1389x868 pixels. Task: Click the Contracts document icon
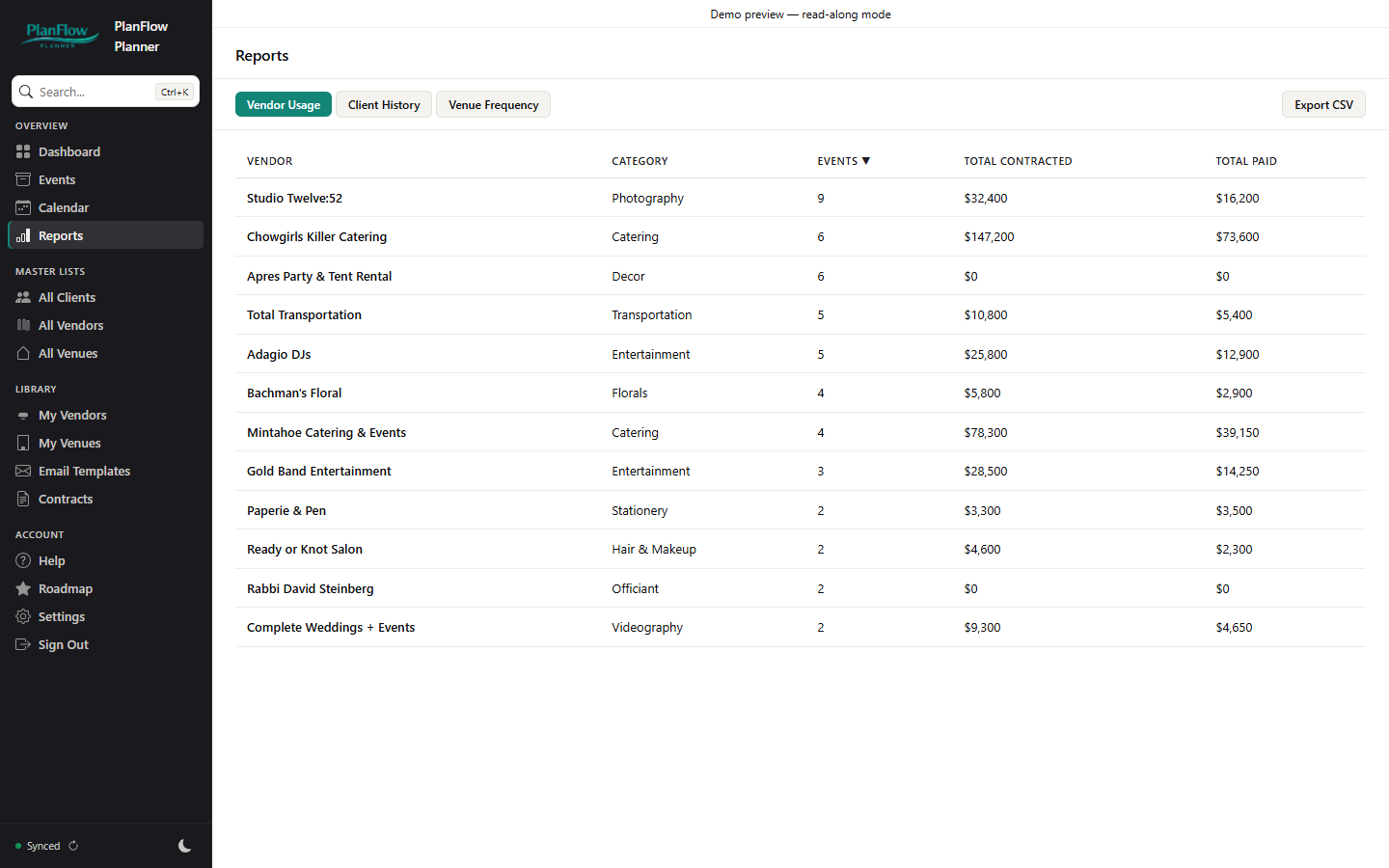click(x=23, y=499)
